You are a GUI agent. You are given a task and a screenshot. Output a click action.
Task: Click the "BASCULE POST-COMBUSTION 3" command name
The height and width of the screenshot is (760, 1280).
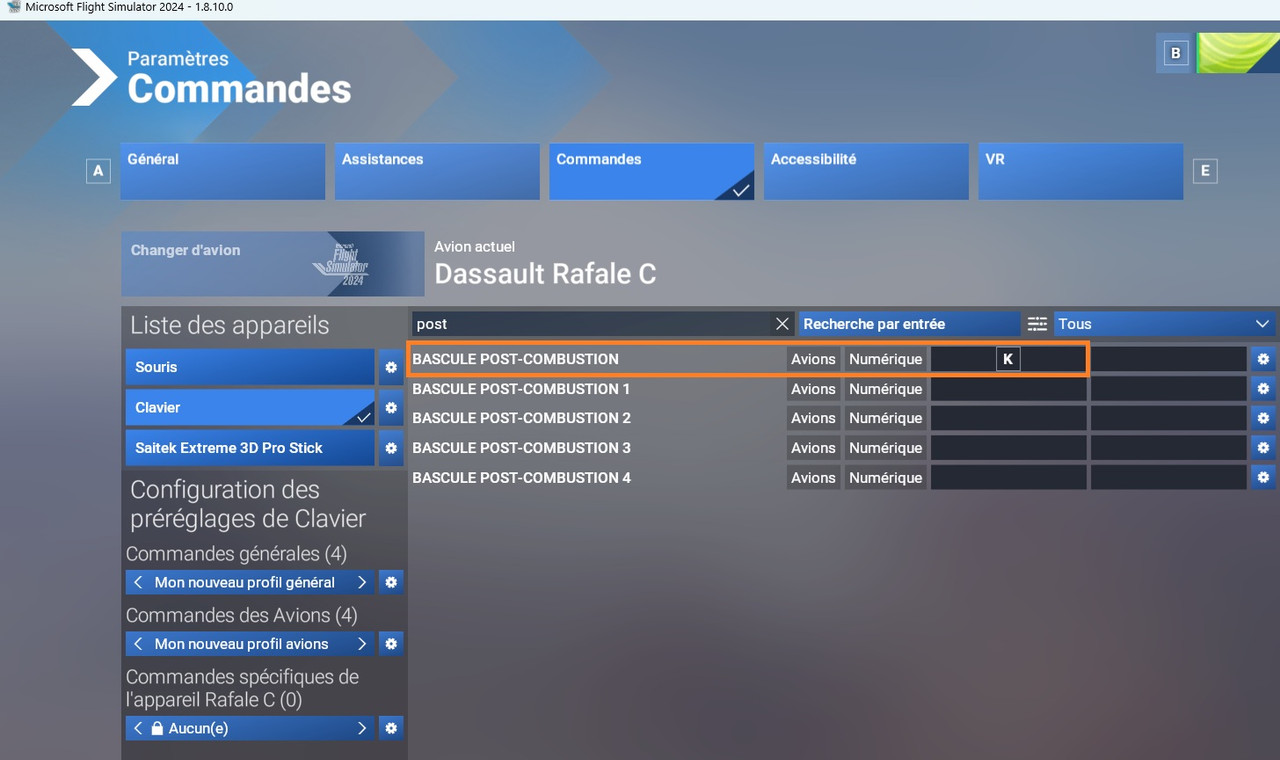pos(521,448)
